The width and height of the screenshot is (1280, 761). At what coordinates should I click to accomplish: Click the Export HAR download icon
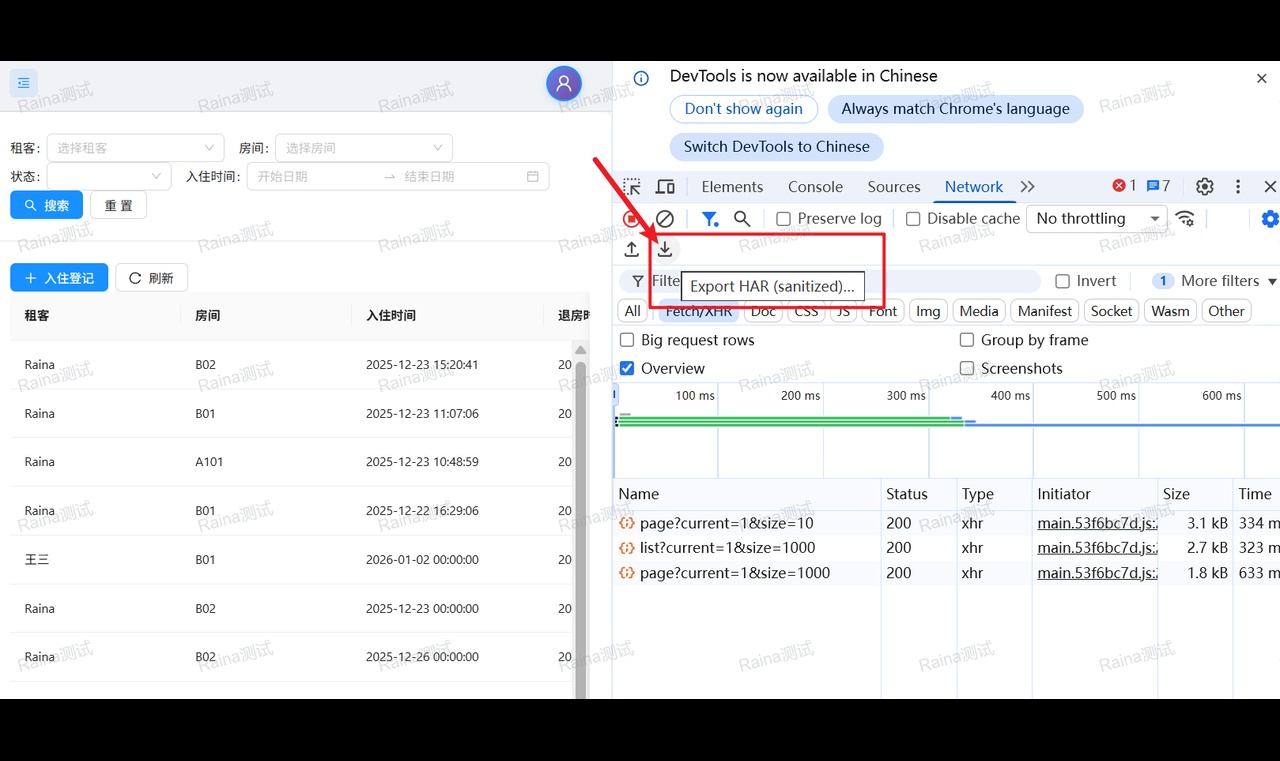click(x=665, y=249)
